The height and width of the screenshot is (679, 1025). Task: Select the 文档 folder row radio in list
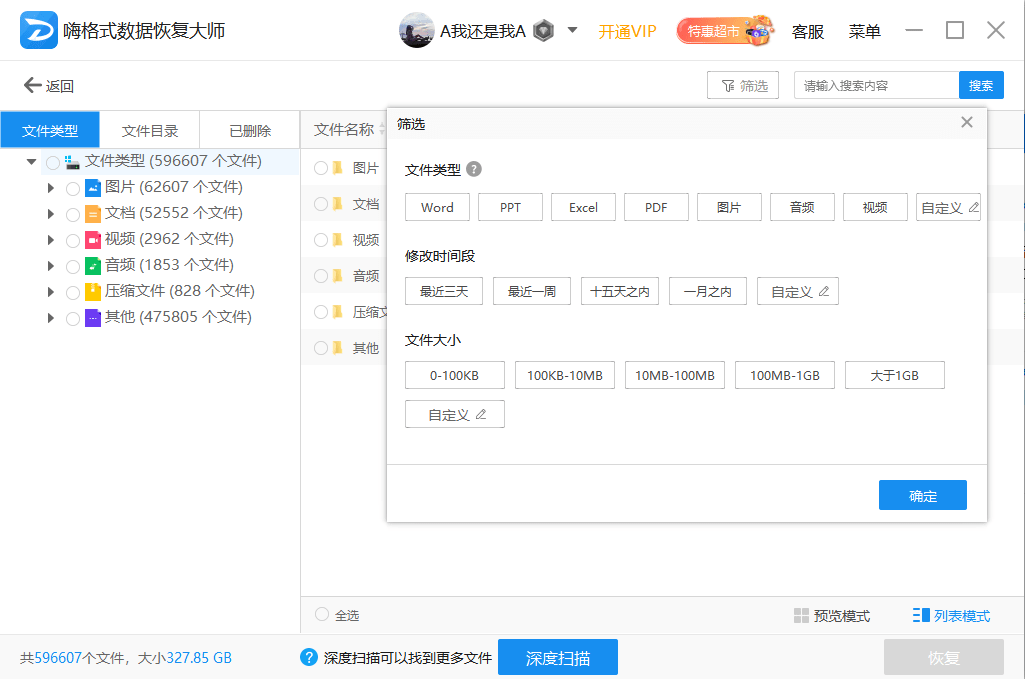point(321,204)
